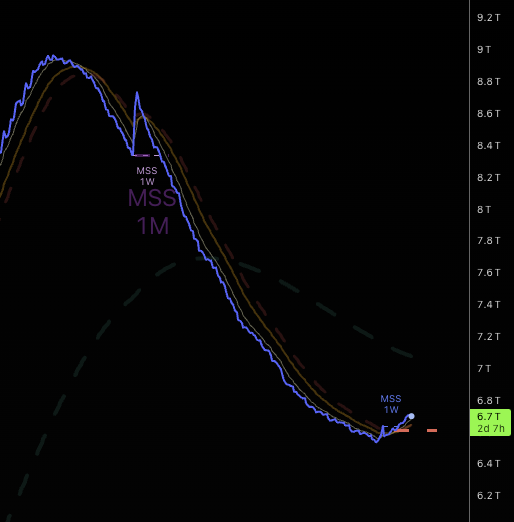Click the 8 T price axis label
This screenshot has width=514, height=522.
point(484,210)
